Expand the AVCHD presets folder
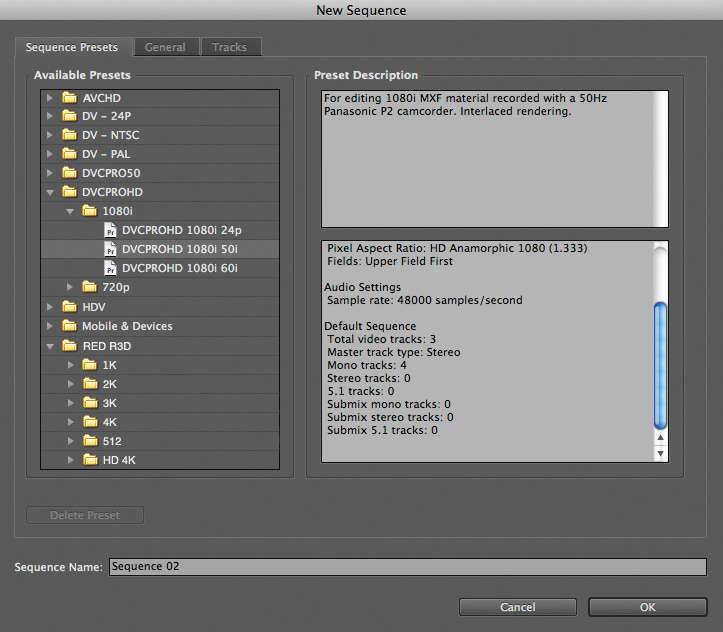 [x=50, y=98]
